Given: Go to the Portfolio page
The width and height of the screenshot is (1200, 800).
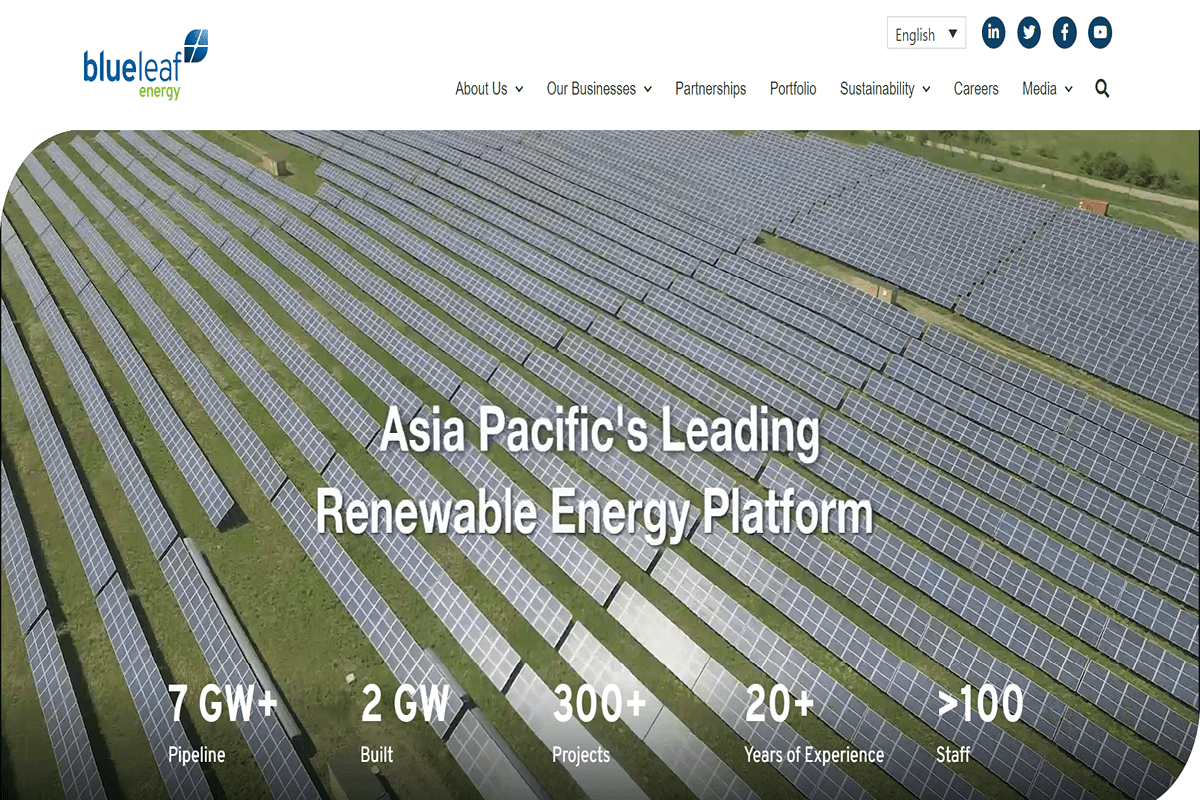Looking at the screenshot, I should (793, 89).
